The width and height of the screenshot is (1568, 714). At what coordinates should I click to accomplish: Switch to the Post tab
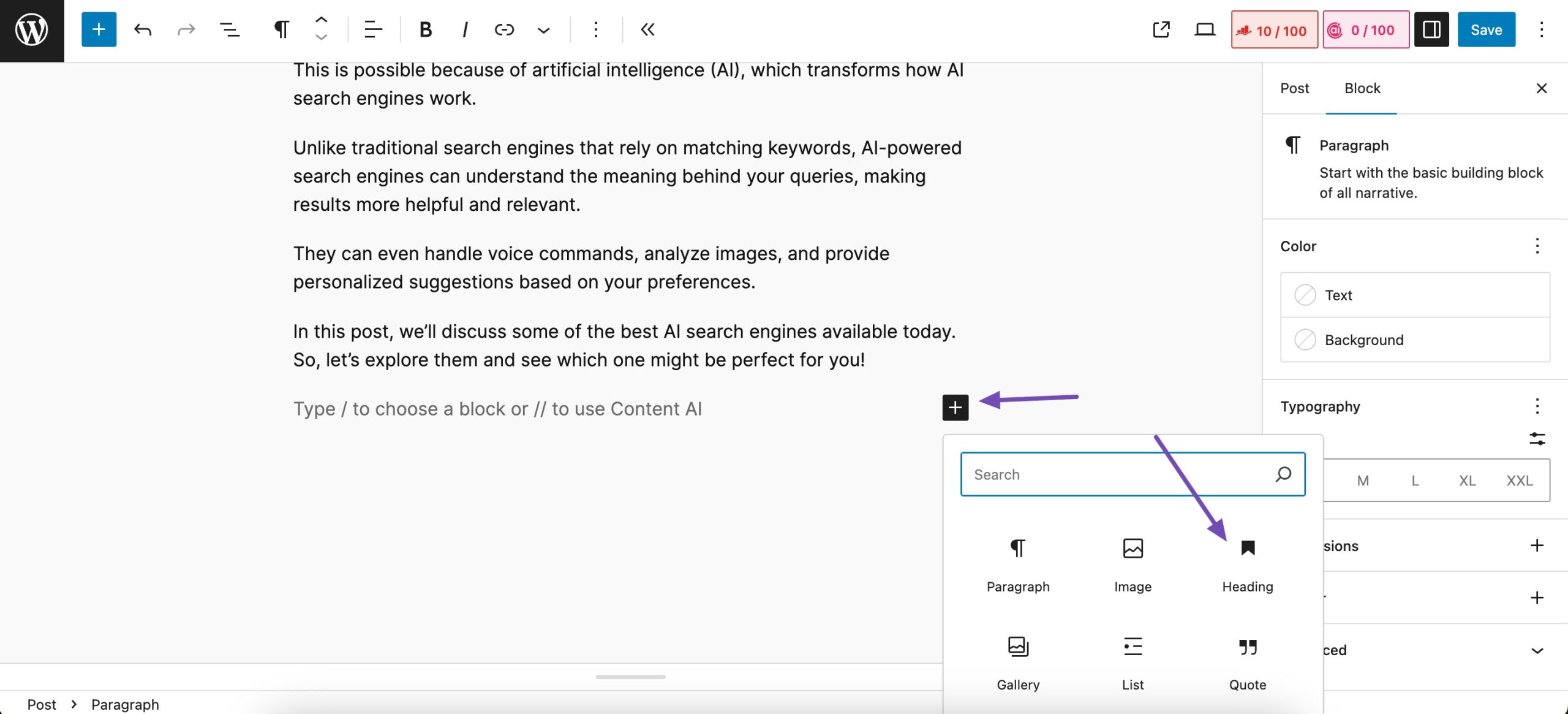click(x=1294, y=88)
